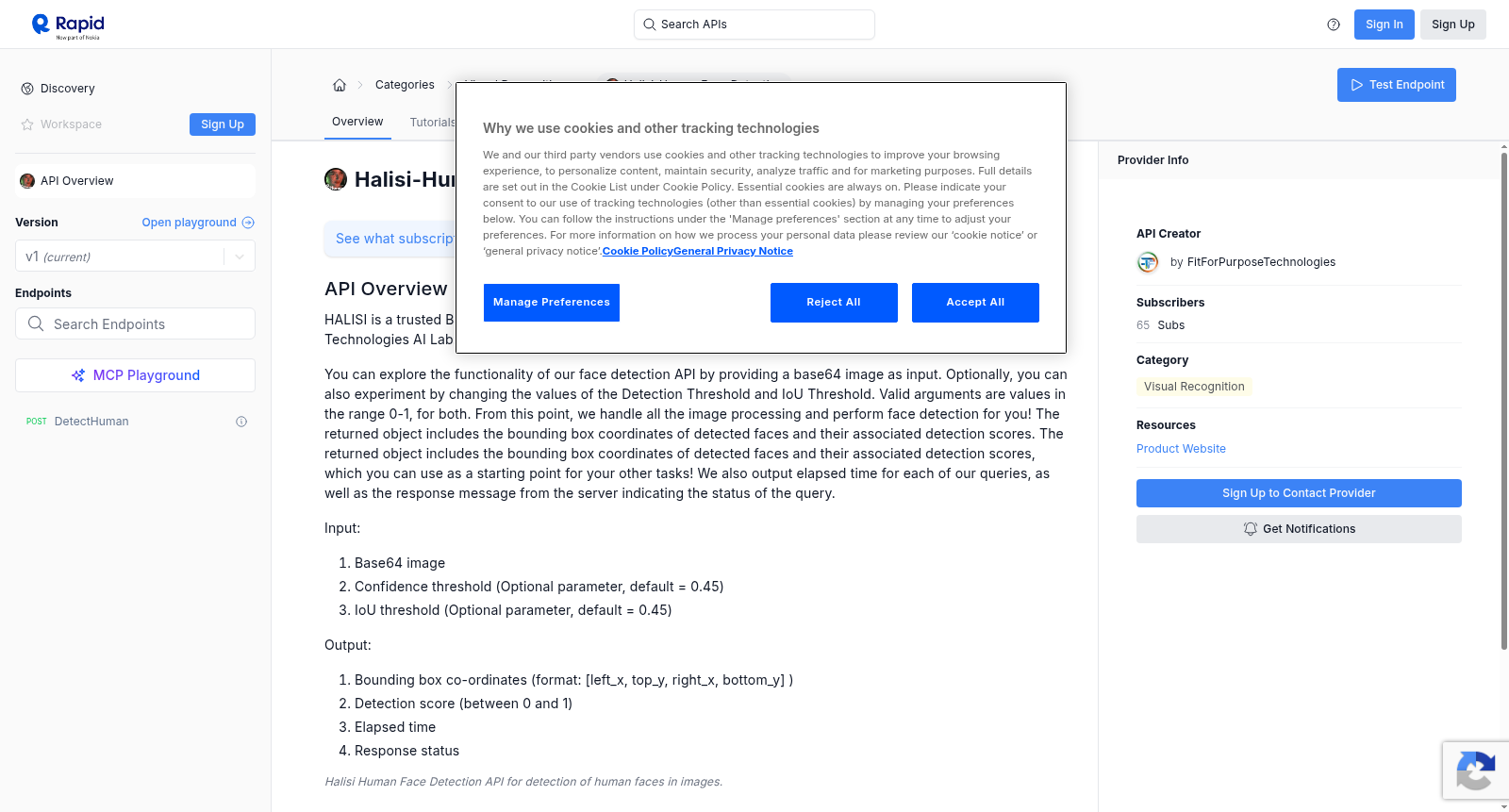Click the page vertical scrollbar
Screen dimensions: 1509x812
tap(1503, 401)
